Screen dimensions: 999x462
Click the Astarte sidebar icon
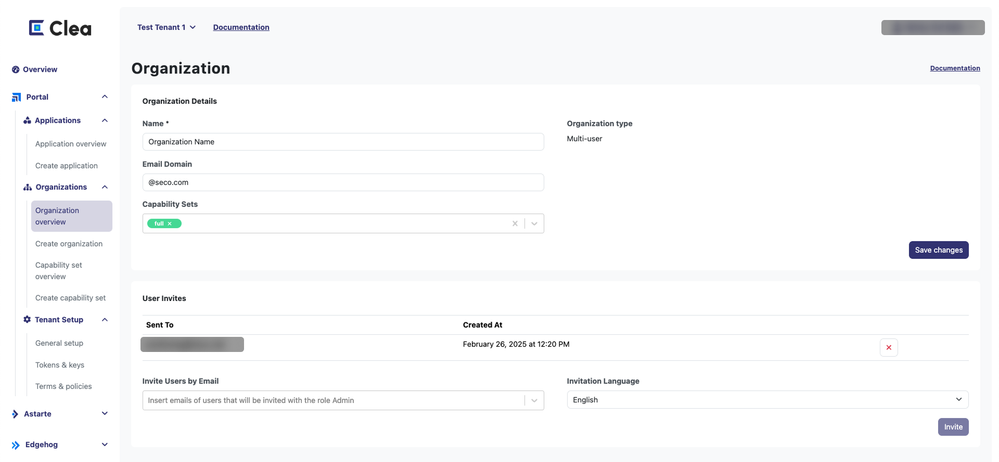pyautogui.click(x=15, y=414)
